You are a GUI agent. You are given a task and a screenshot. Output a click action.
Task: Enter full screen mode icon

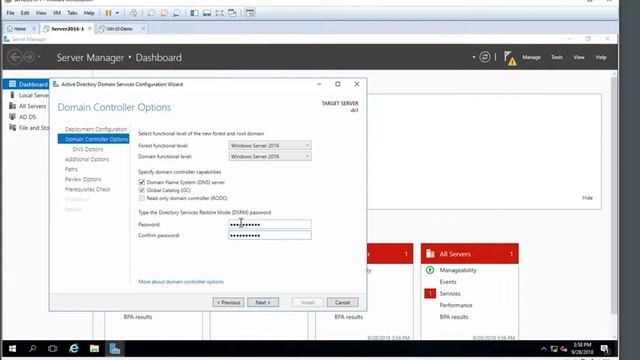point(220,13)
